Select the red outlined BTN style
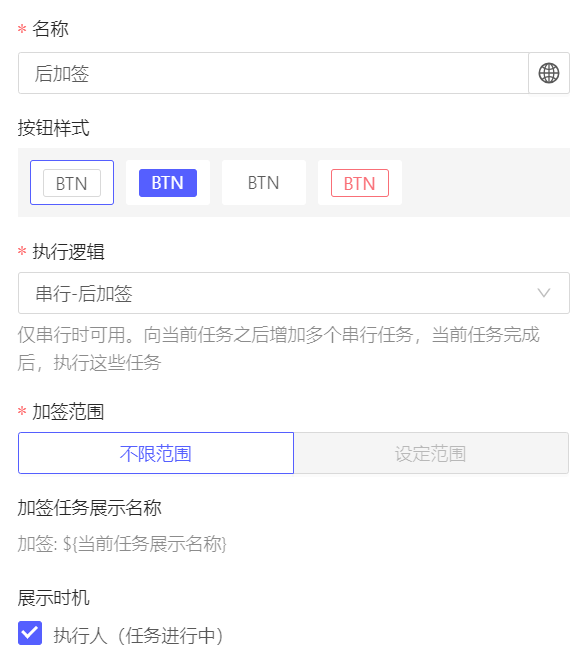 point(360,182)
